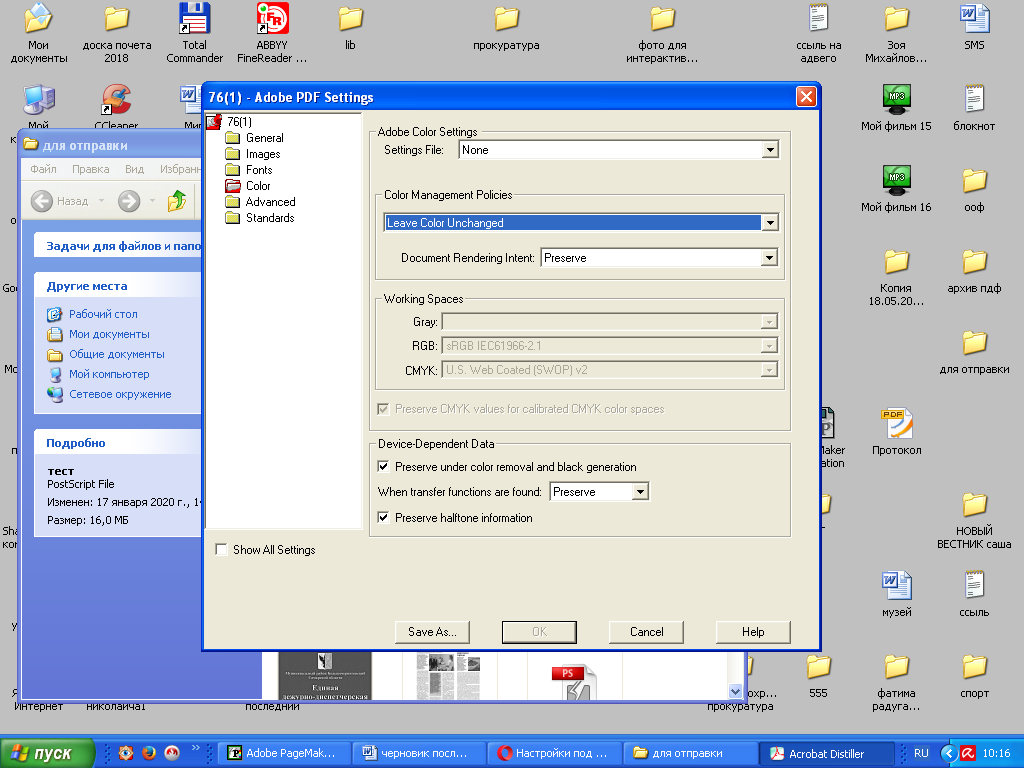The width and height of the screenshot is (1024, 768).
Task: Open the Файл menu in Explorer window
Action: [x=43, y=169]
